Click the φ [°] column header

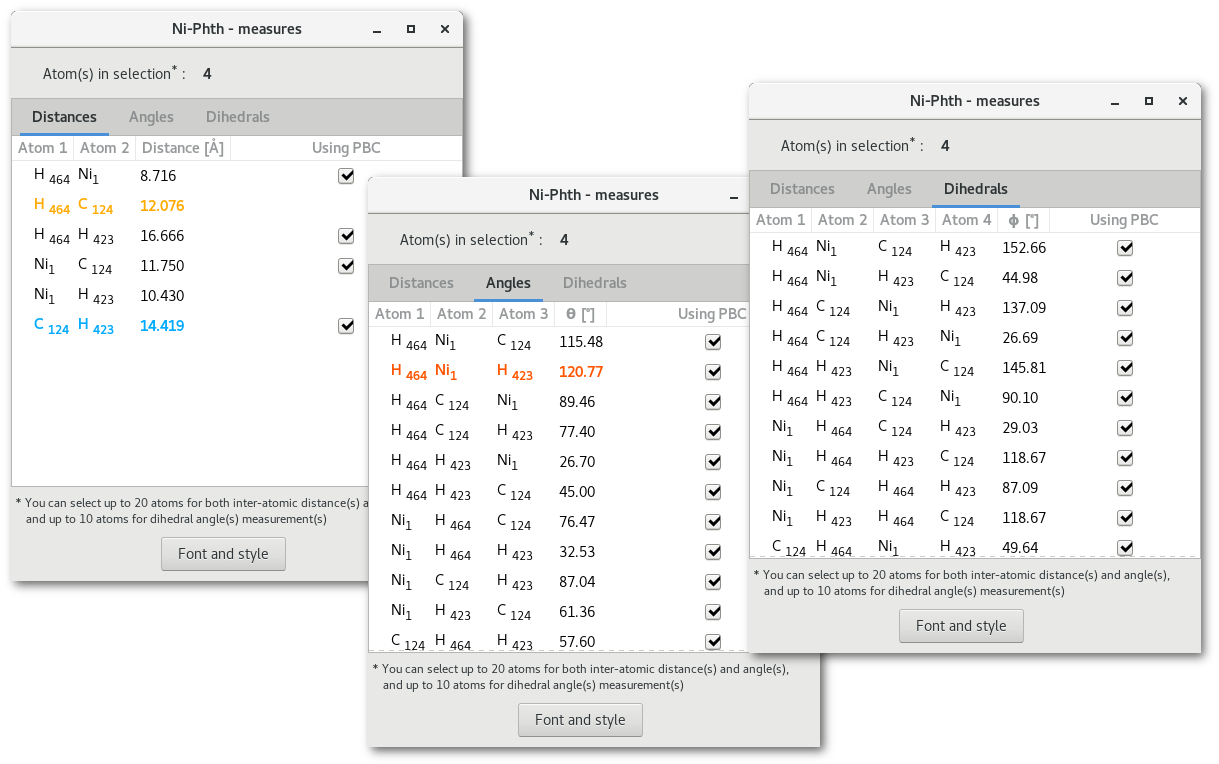tap(1023, 220)
